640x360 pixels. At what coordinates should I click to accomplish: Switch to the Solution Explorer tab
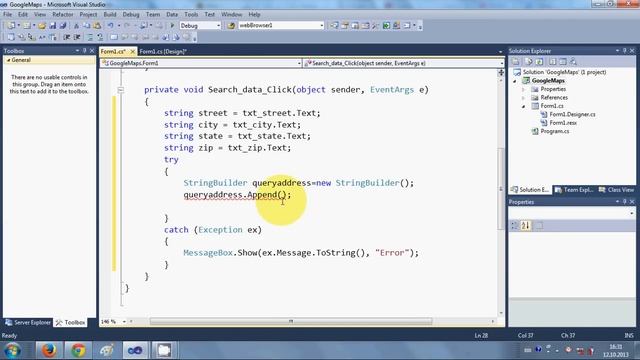tap(529, 190)
